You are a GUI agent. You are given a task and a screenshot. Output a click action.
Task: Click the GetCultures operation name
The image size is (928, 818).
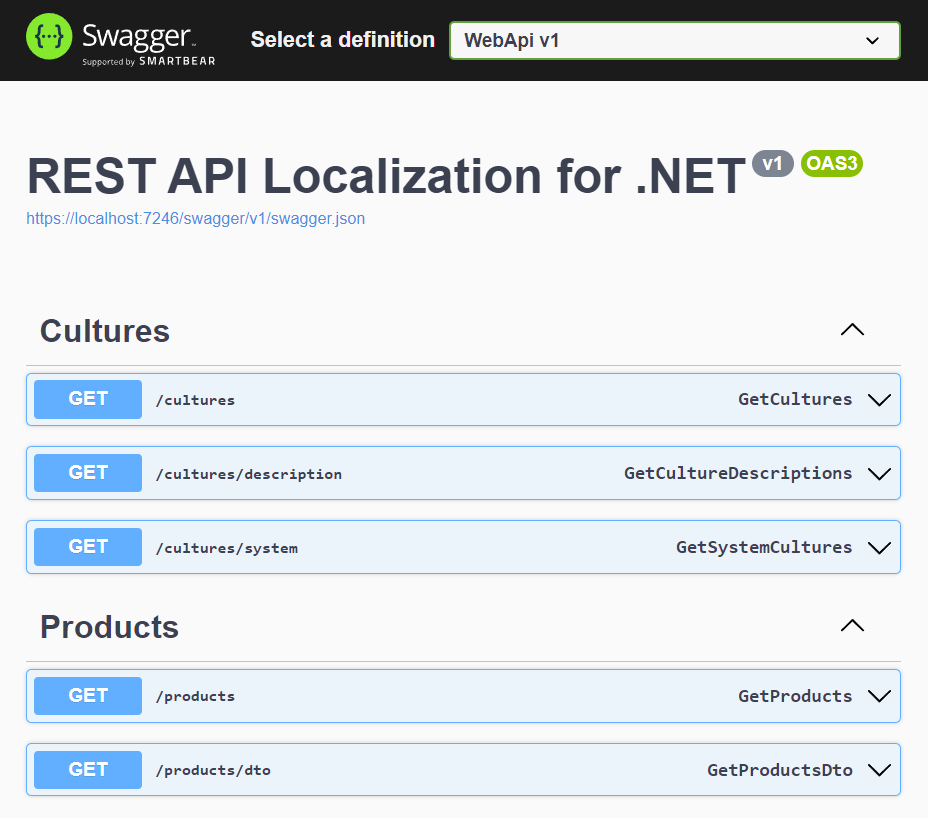click(x=795, y=400)
